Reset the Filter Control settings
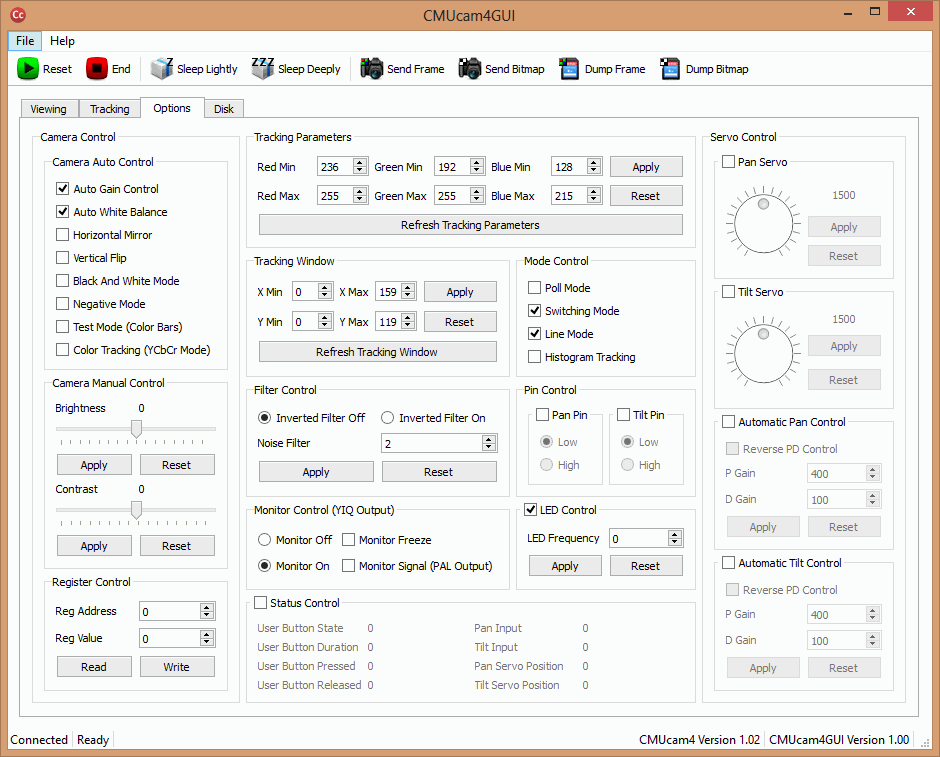This screenshot has height=757, width=940. pos(439,472)
